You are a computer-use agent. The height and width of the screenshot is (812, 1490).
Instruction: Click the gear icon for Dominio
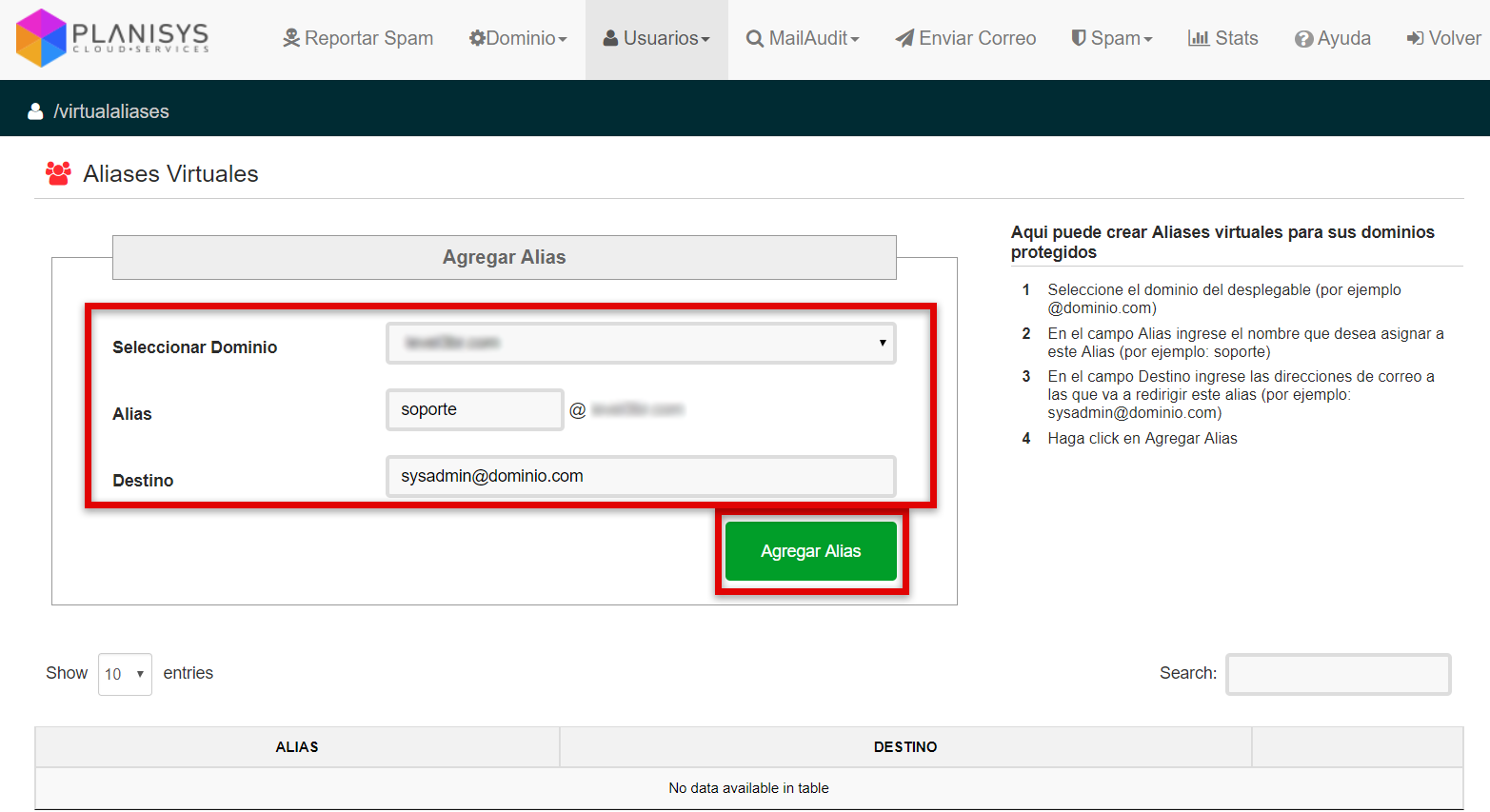(x=477, y=38)
